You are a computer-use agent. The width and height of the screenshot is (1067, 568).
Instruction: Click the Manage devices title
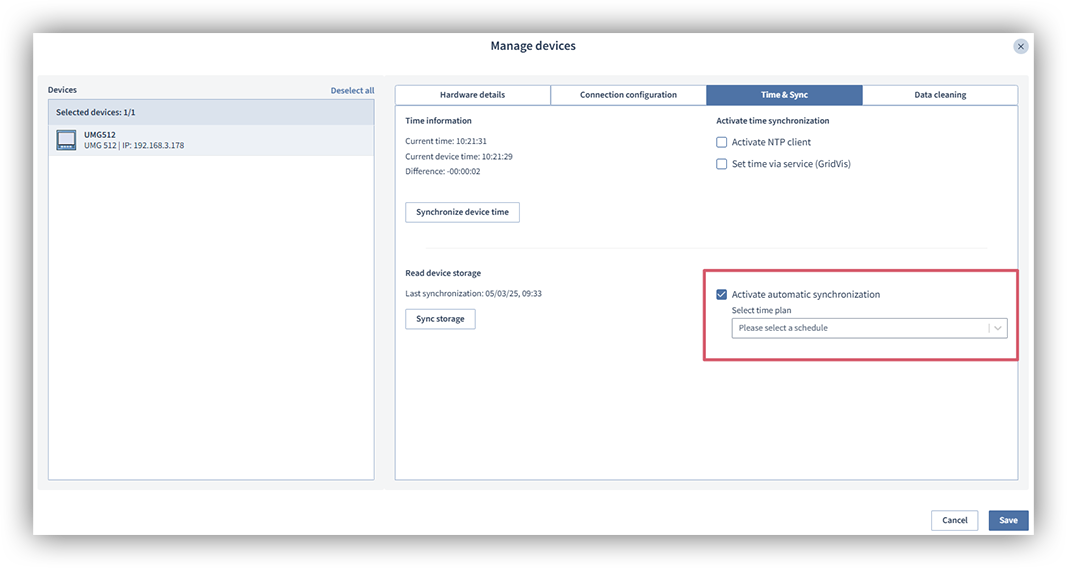(533, 46)
